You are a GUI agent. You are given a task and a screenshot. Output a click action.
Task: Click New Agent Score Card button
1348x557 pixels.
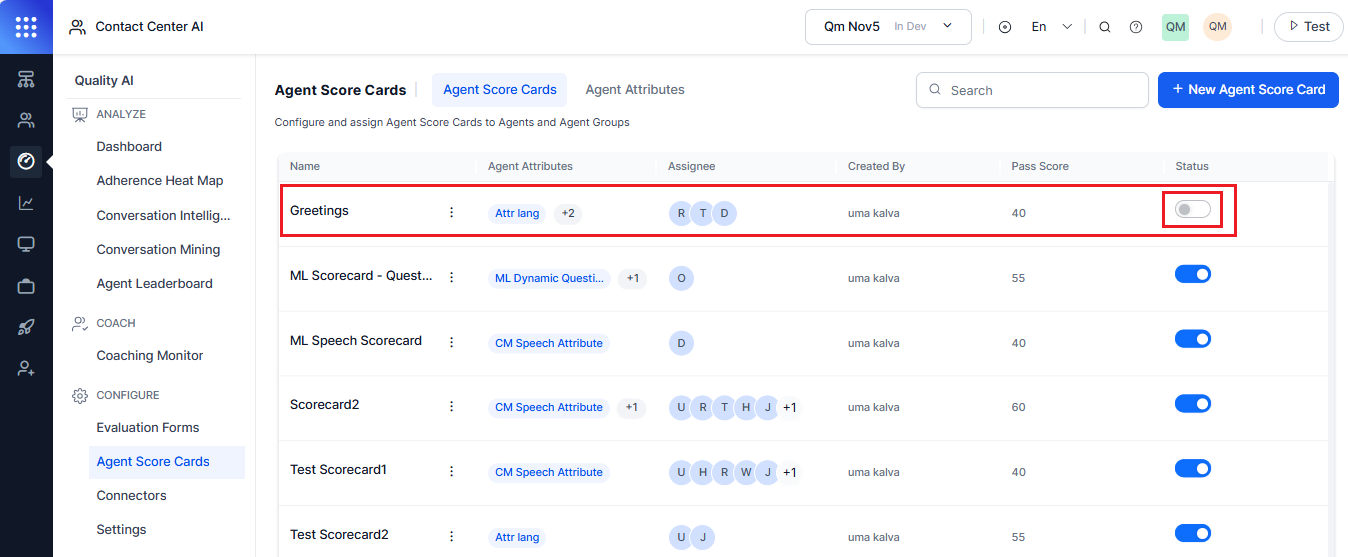(1248, 90)
